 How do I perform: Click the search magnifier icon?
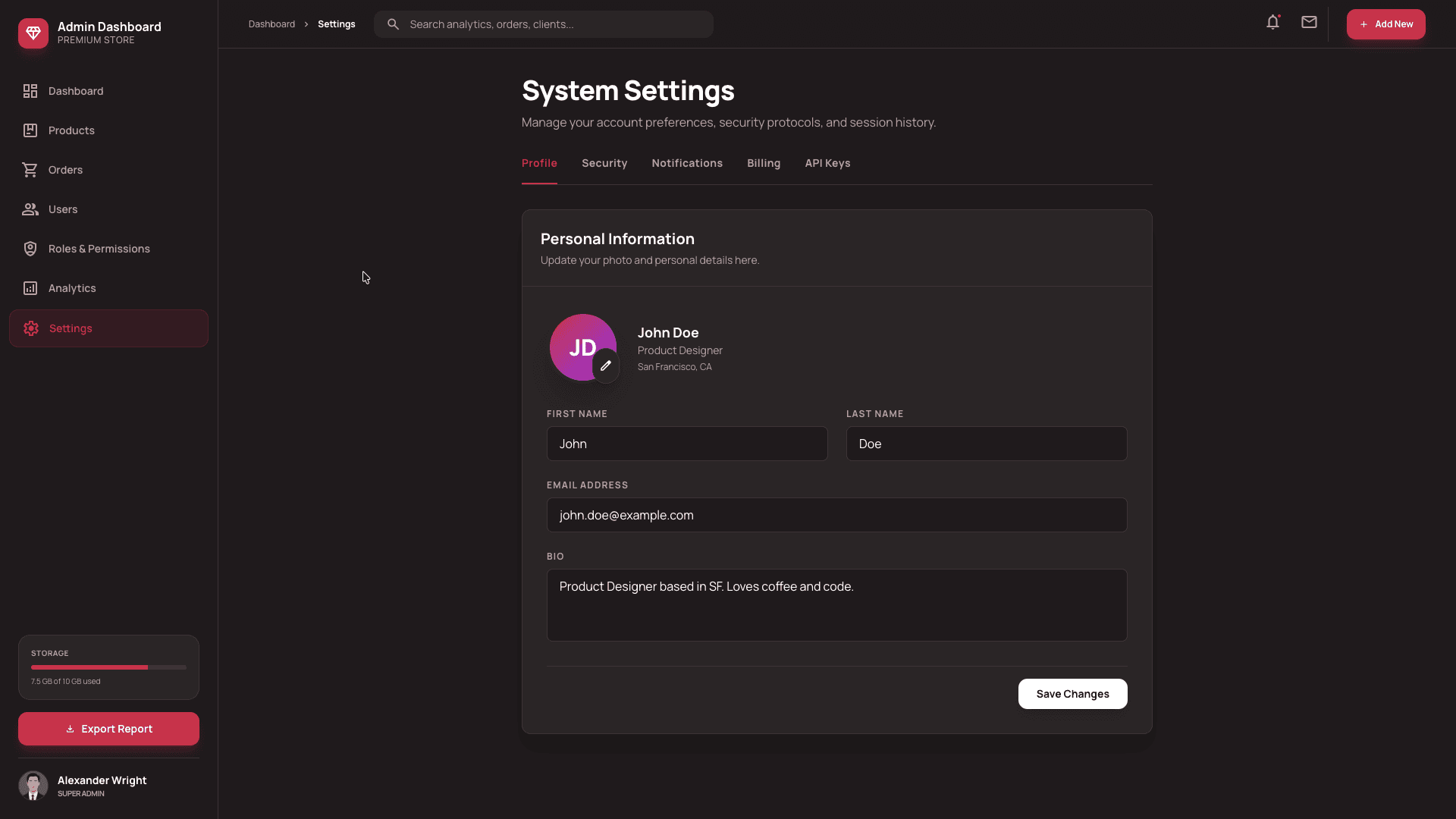tap(393, 24)
